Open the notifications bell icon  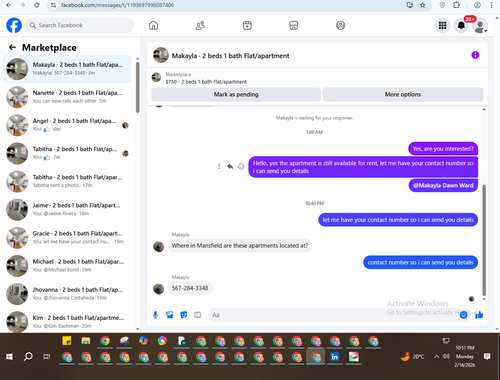click(x=461, y=25)
